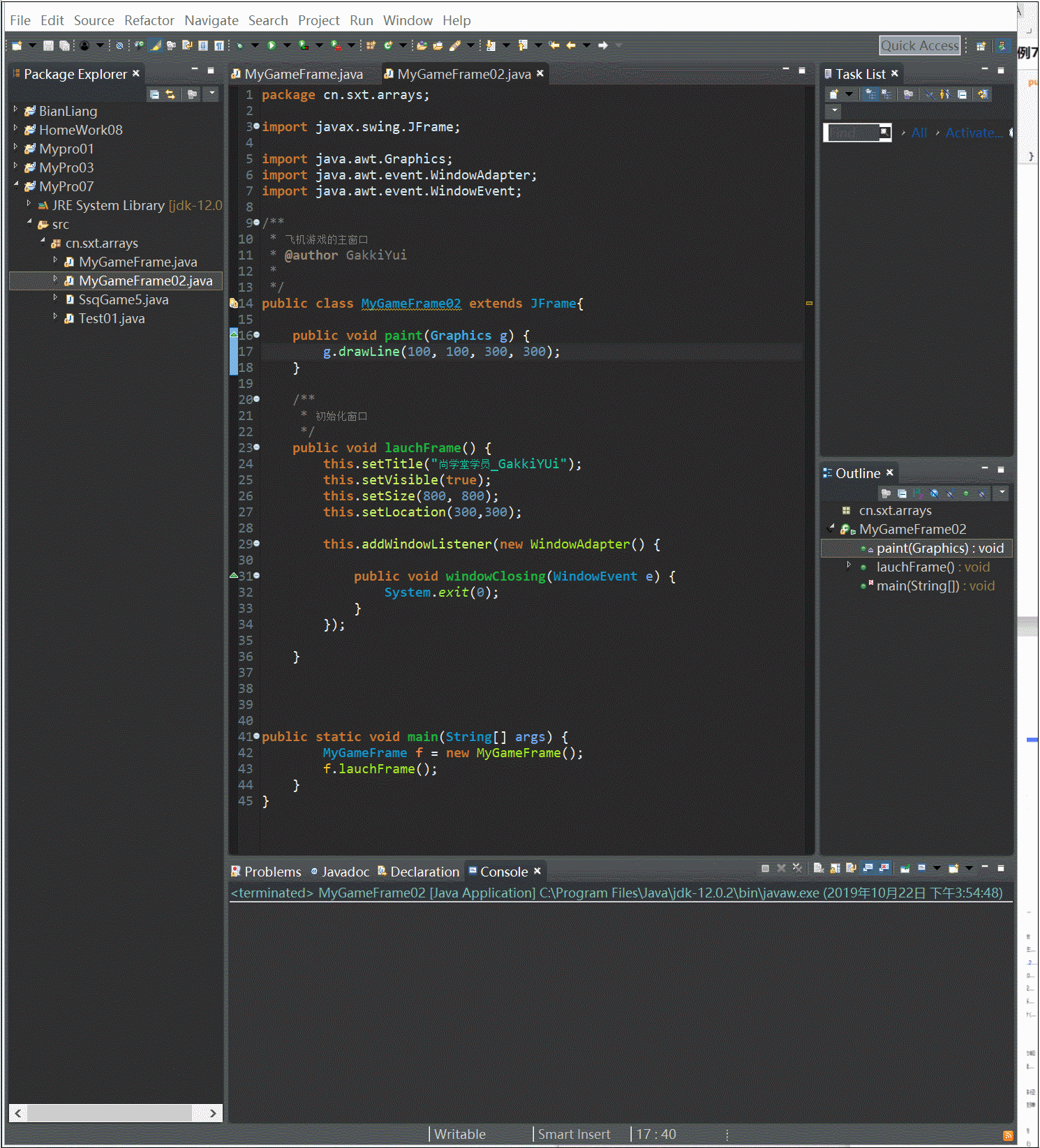The width and height of the screenshot is (1040, 1148).
Task: Open the Refactor menu
Action: (x=149, y=20)
